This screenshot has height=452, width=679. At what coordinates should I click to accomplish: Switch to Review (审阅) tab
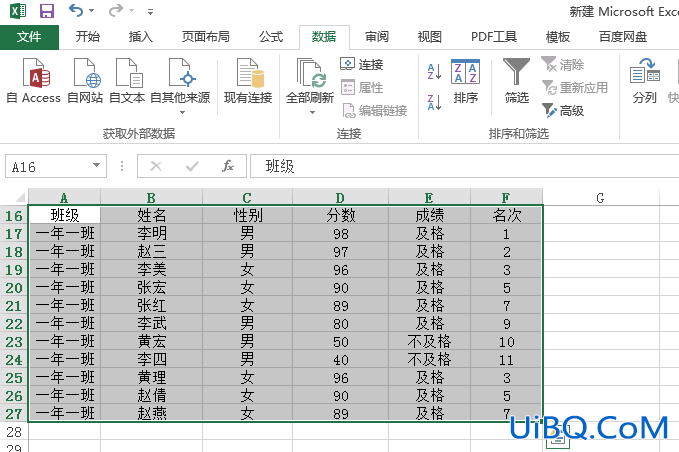point(377,37)
